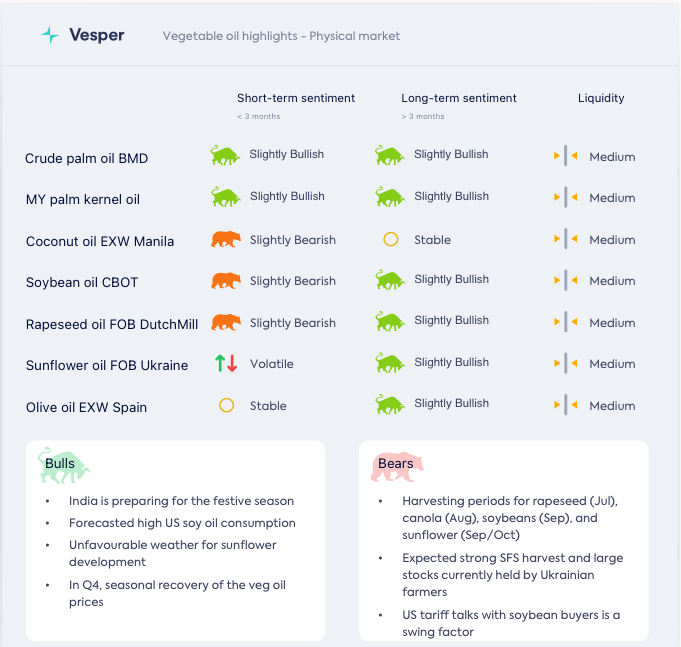Screen dimensions: 681x647
Task: Click the Sunflower oil FOB Ukraine label
Action: tap(107, 365)
